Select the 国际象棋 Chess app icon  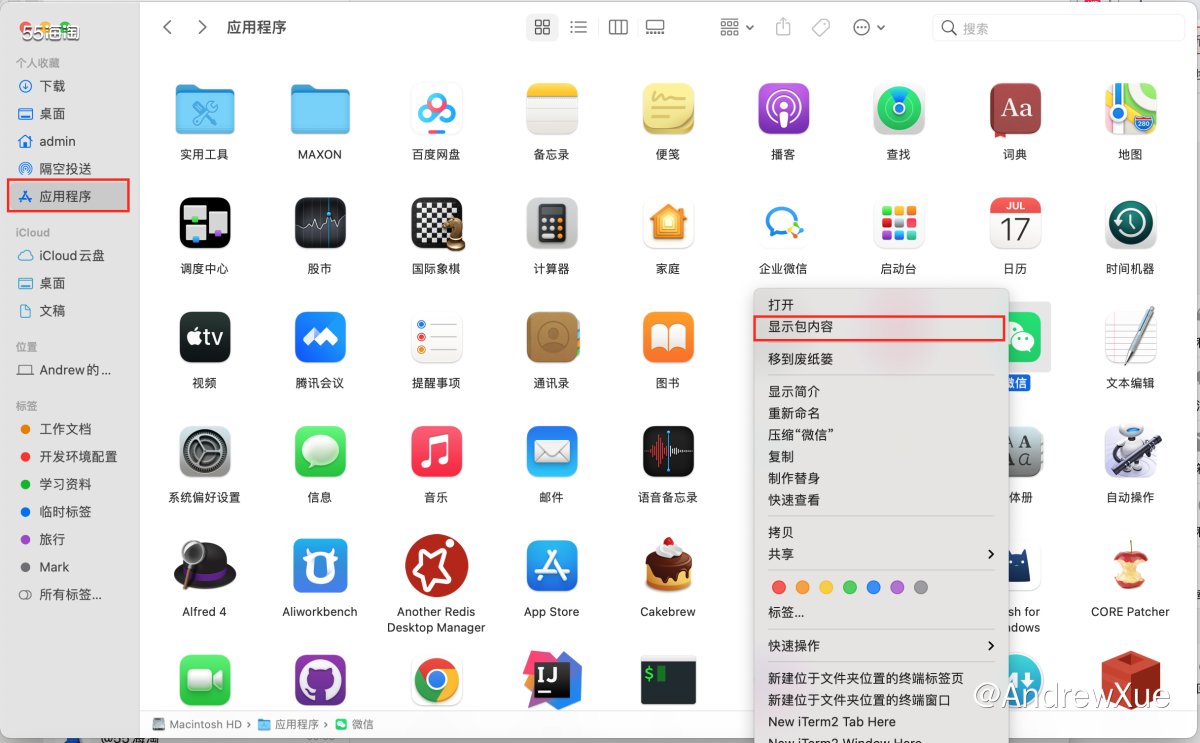pyautogui.click(x=437, y=223)
